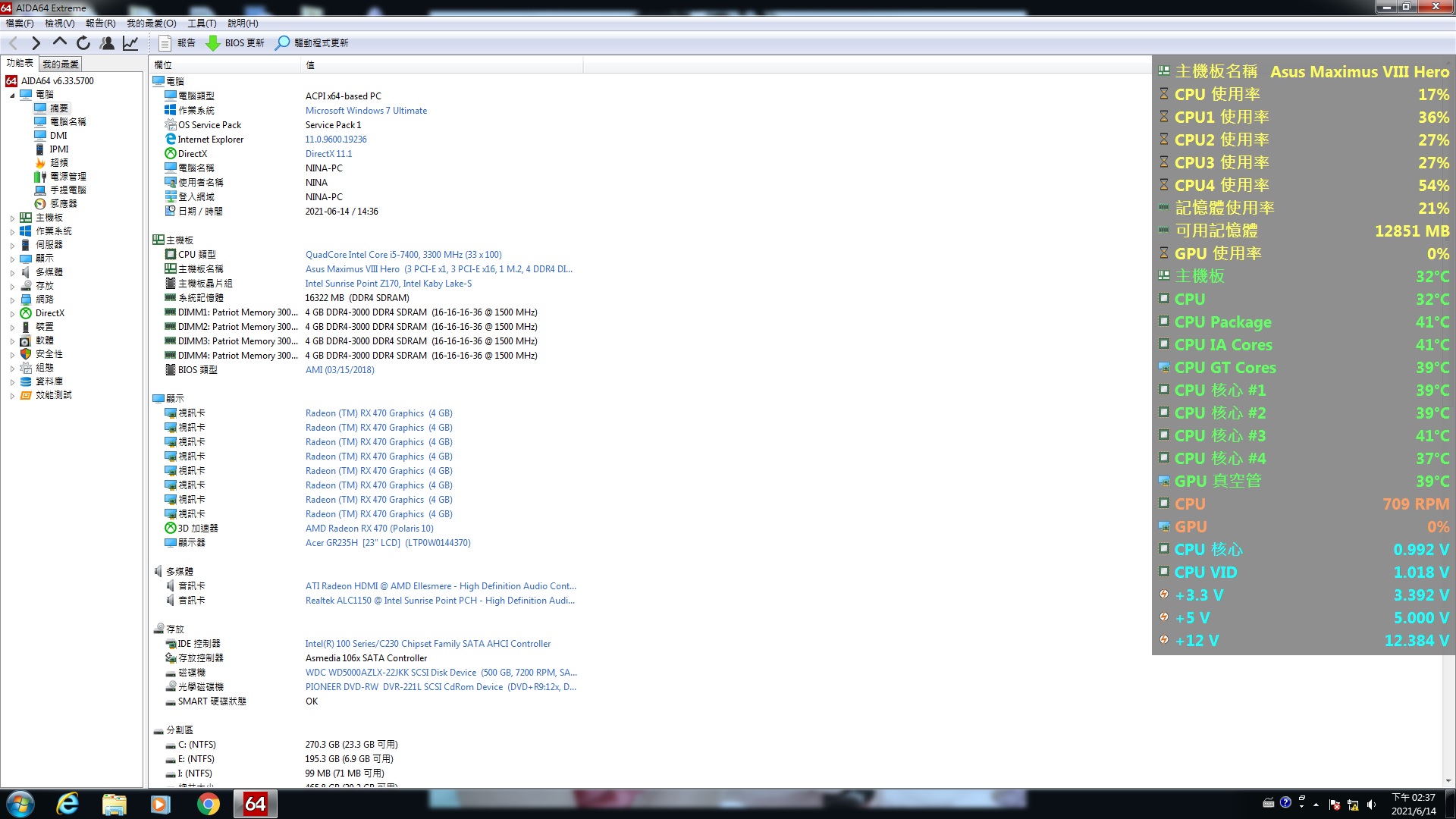Open the 工具(T) menu
Screen dimensions: 1456x819
coord(202,24)
